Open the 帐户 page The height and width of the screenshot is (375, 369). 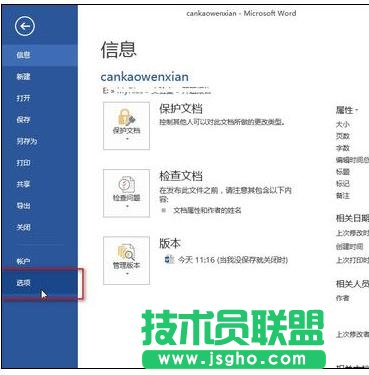click(40, 261)
